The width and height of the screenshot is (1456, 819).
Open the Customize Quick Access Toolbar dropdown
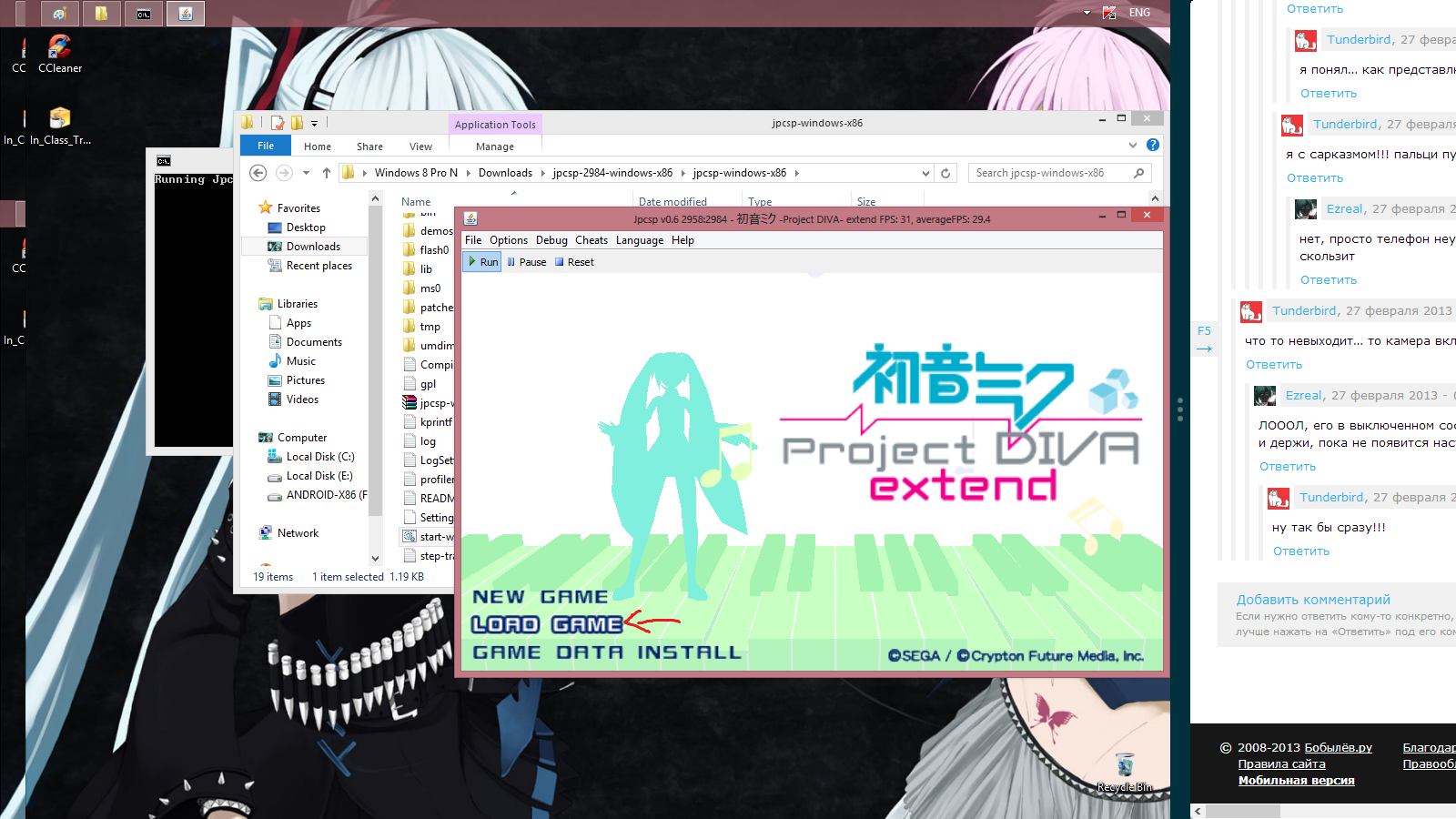pyautogui.click(x=315, y=123)
